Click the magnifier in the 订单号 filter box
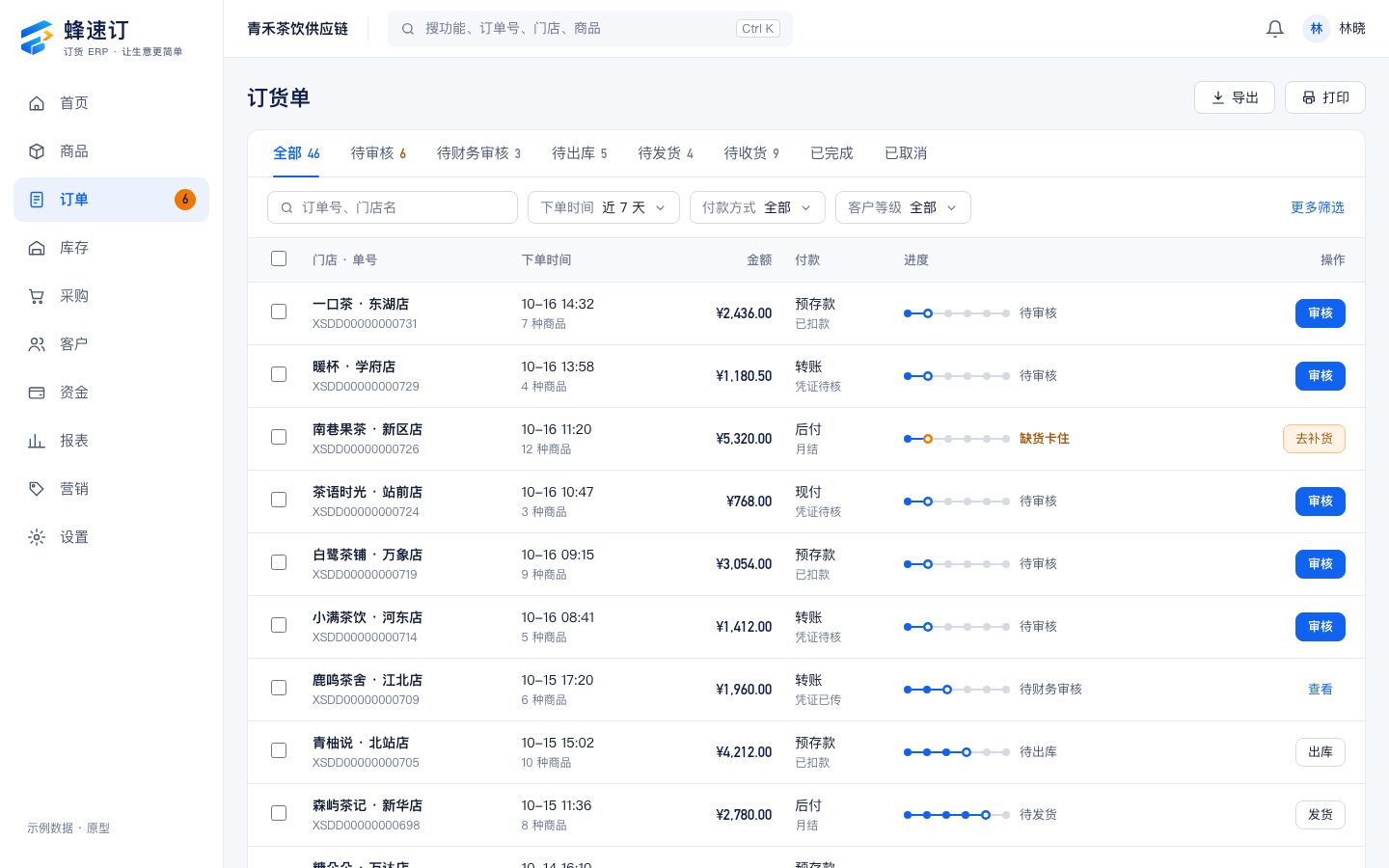 [x=286, y=207]
